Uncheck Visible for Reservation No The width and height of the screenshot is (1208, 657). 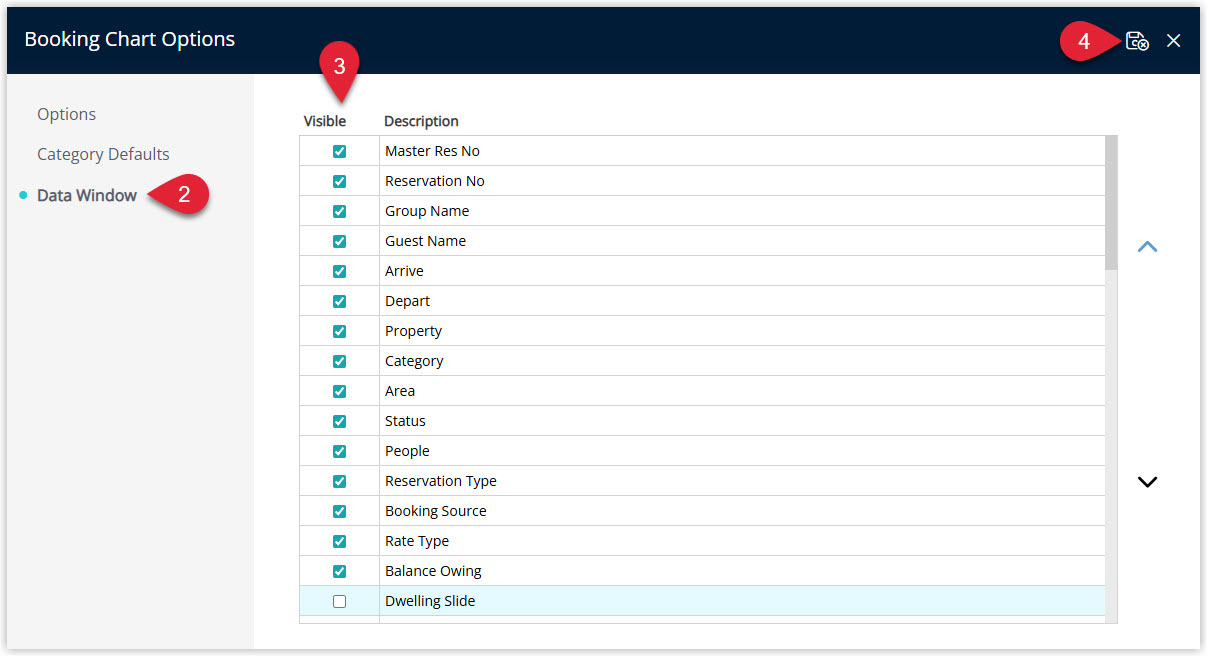click(339, 181)
